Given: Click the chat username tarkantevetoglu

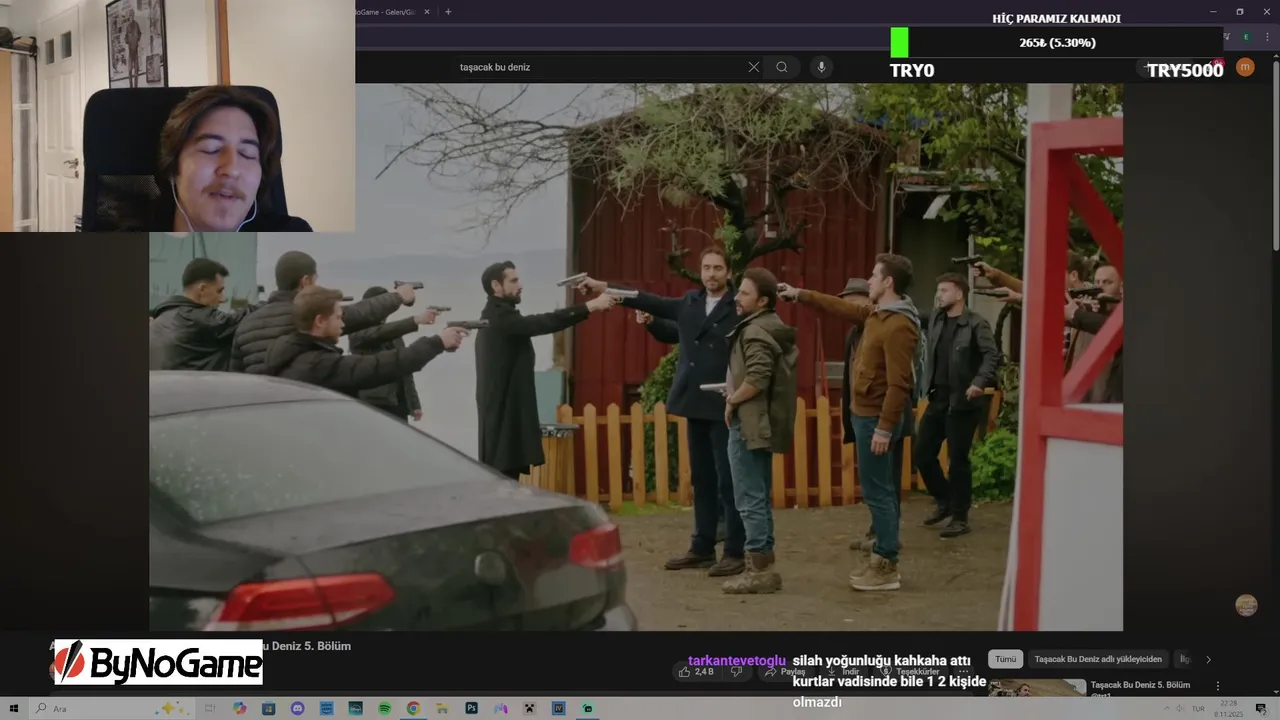Looking at the screenshot, I should pyautogui.click(x=736, y=661).
